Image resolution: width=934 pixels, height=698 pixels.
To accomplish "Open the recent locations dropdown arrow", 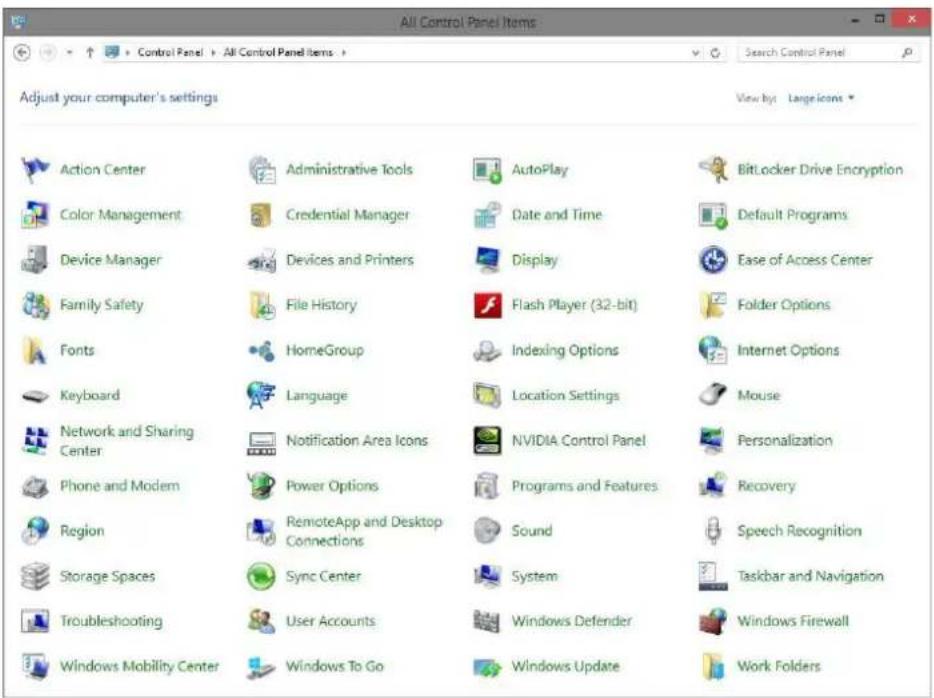I will pyautogui.click(x=70, y=52).
